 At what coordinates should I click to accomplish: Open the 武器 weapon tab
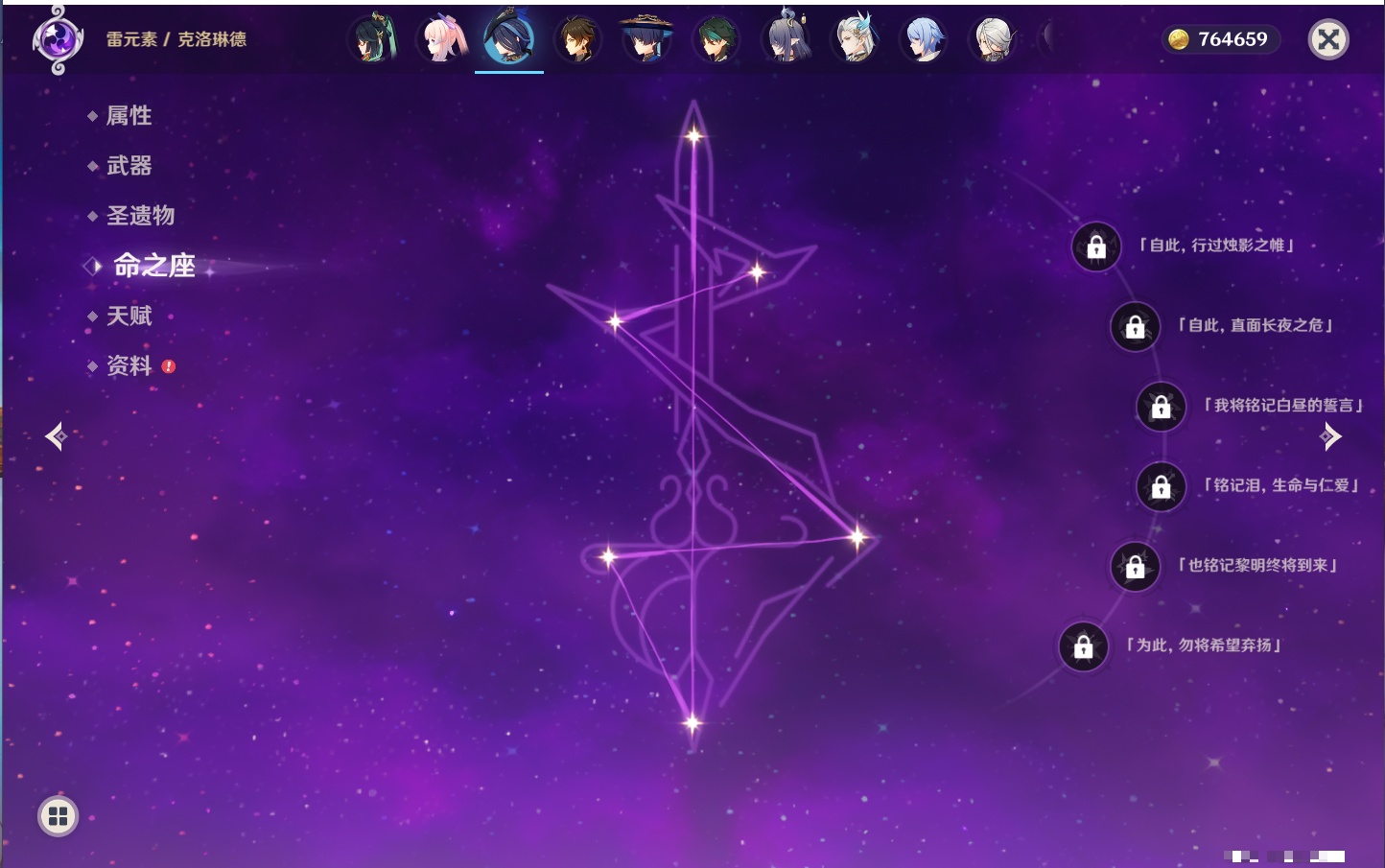[x=129, y=166]
